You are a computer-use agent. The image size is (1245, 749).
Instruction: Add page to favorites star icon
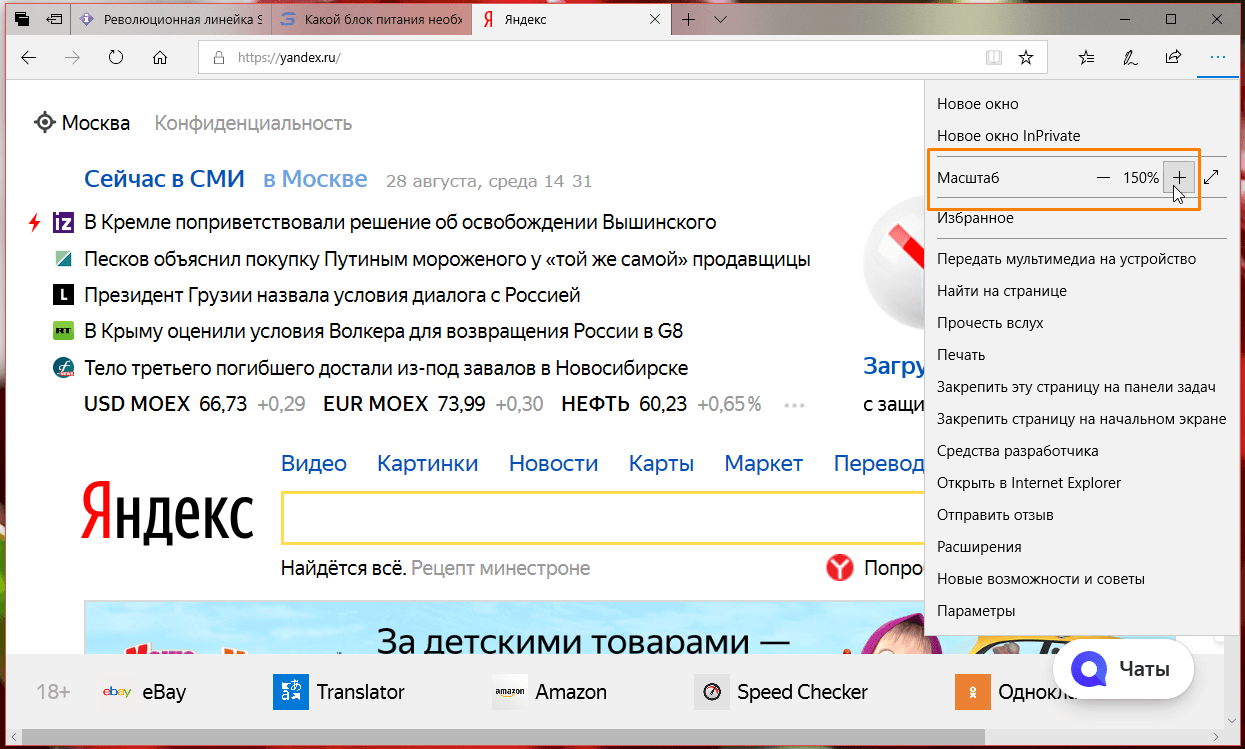(x=1026, y=58)
